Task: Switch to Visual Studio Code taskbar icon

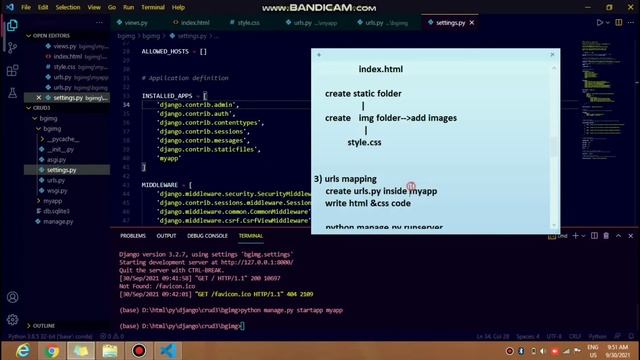Action: 168,351
